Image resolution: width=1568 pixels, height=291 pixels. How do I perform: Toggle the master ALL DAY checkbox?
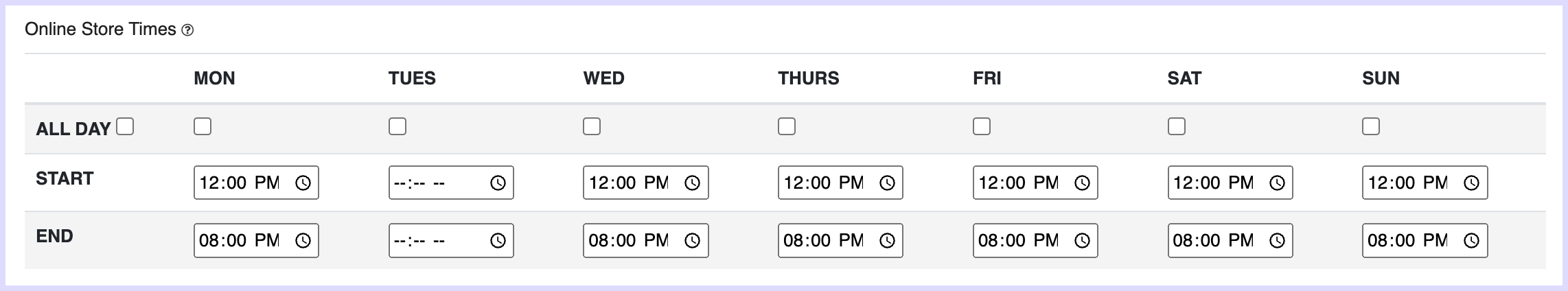click(125, 126)
